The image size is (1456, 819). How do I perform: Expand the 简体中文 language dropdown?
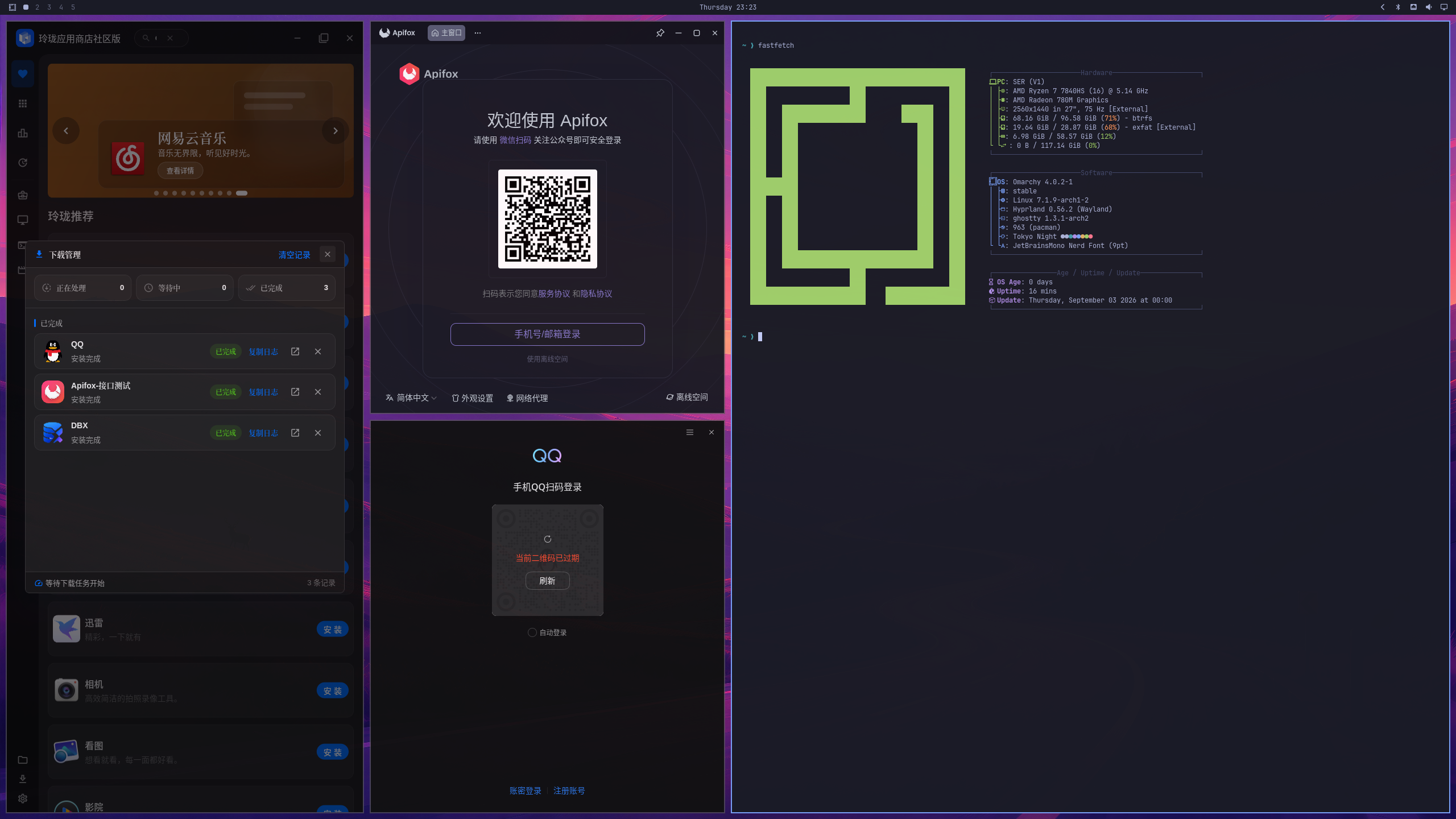411,398
